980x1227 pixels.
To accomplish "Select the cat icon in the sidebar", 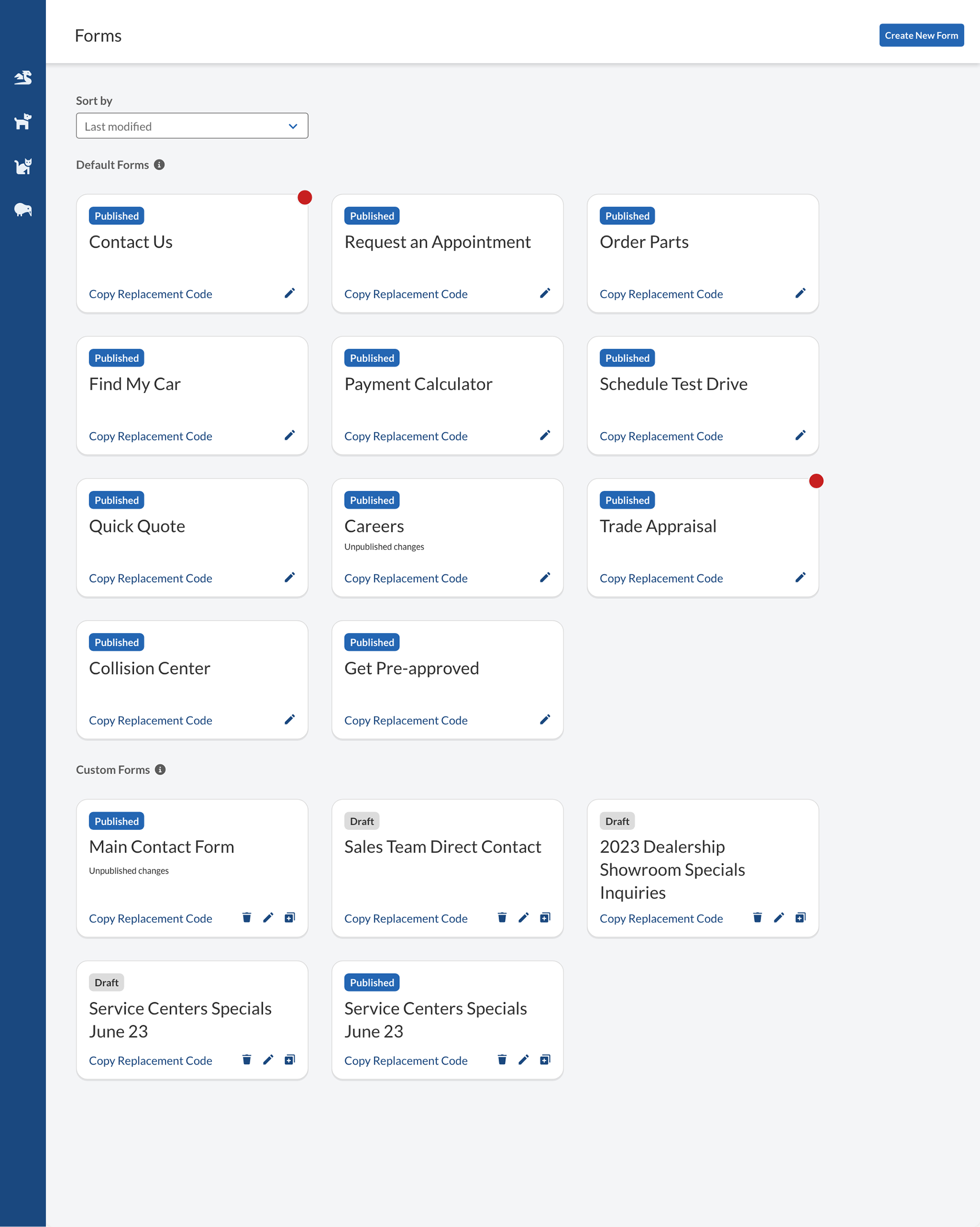I will coord(23,166).
